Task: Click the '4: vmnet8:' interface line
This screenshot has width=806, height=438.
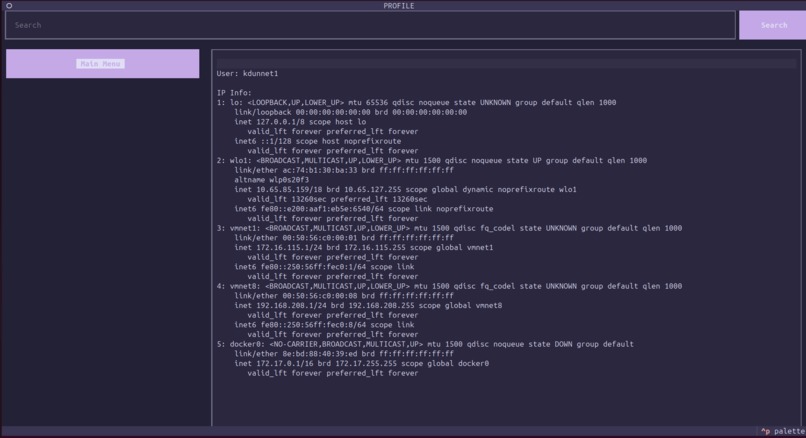Action: click(449, 286)
